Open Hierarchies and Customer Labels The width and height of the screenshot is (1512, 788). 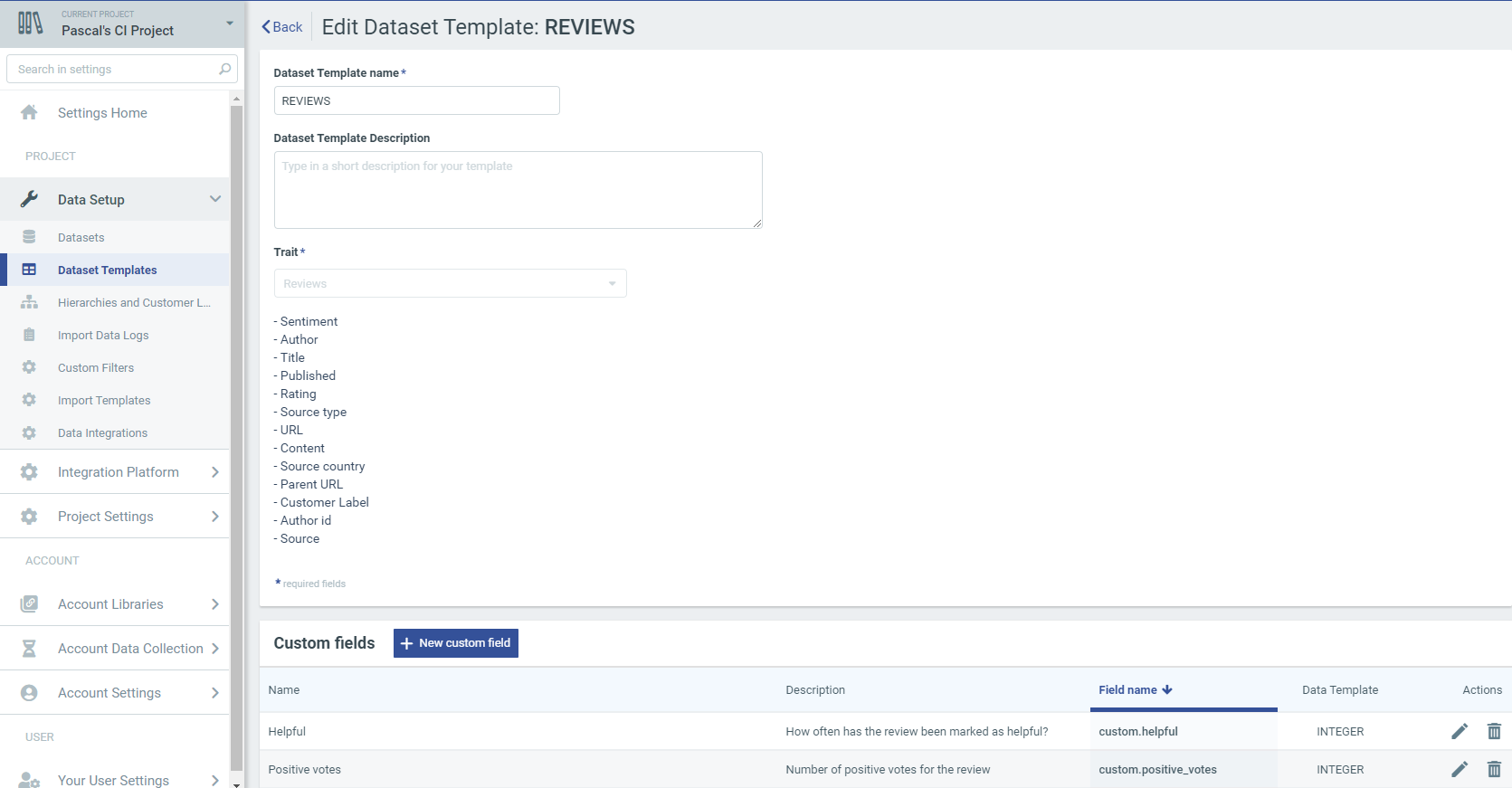[134, 303]
